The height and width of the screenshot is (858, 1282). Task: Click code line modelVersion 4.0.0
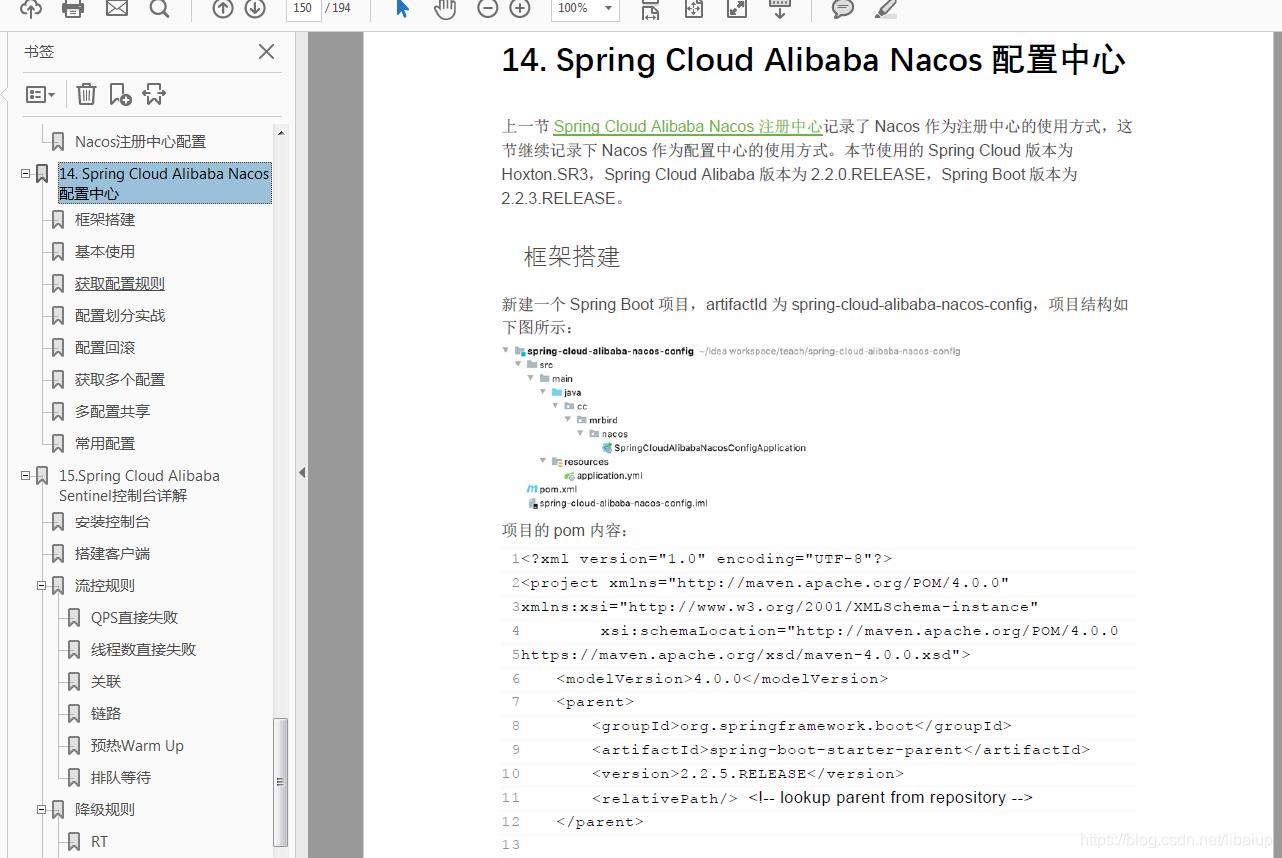(x=722, y=679)
